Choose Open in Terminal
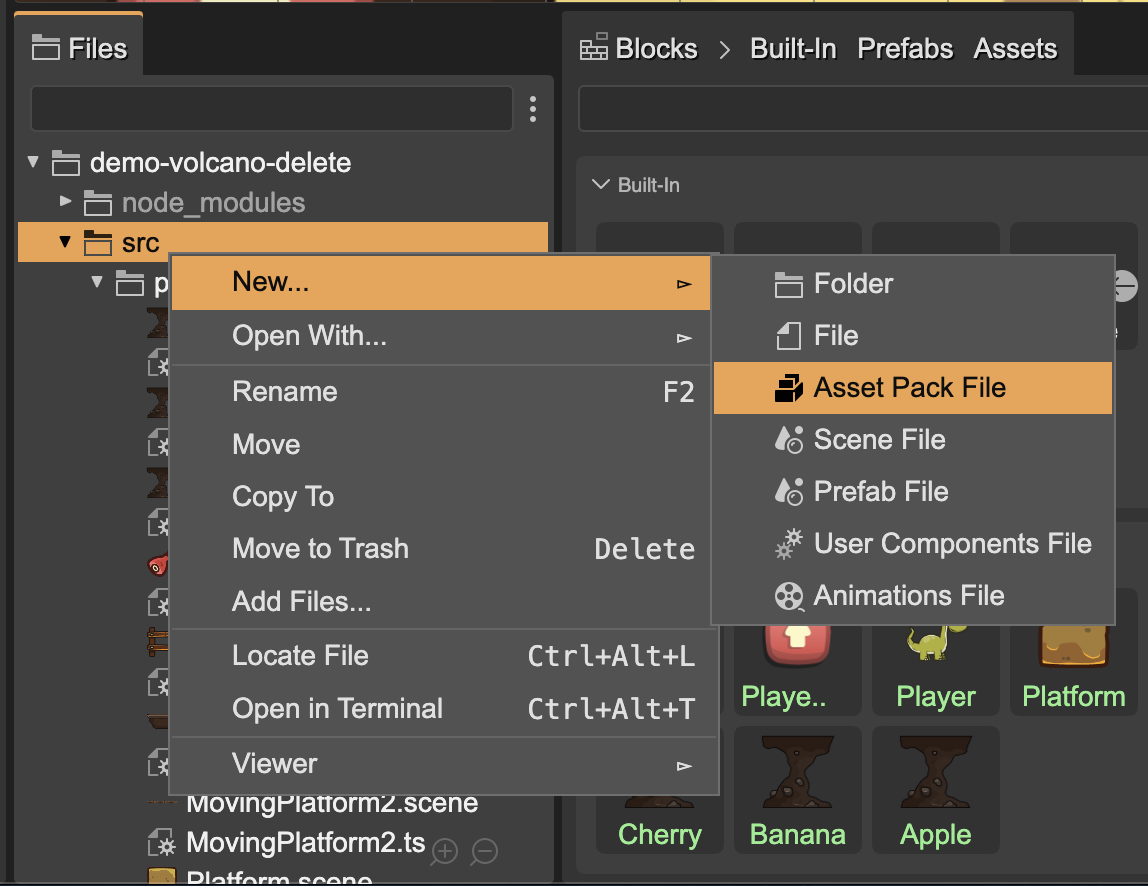The height and width of the screenshot is (886, 1148). [x=337, y=708]
